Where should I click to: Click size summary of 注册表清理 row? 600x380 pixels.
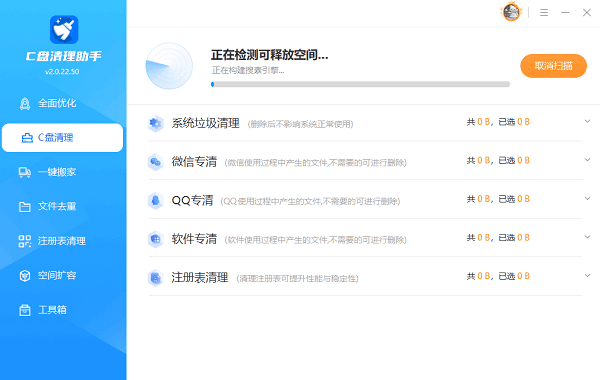[498, 277]
